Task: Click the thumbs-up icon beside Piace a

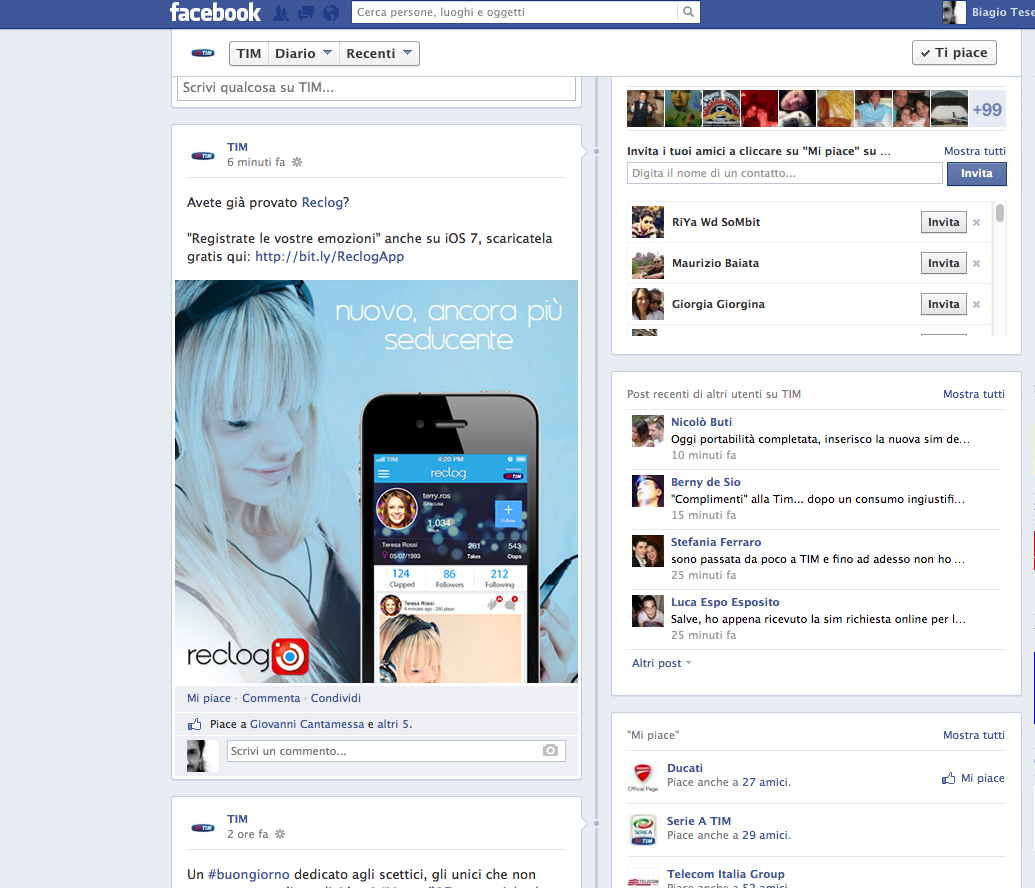Action: click(194, 724)
